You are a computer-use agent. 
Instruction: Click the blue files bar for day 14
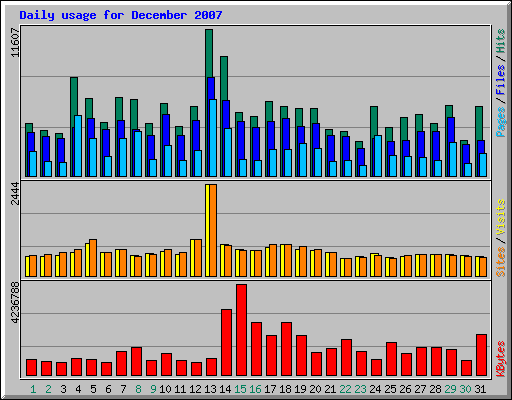(x=226, y=114)
